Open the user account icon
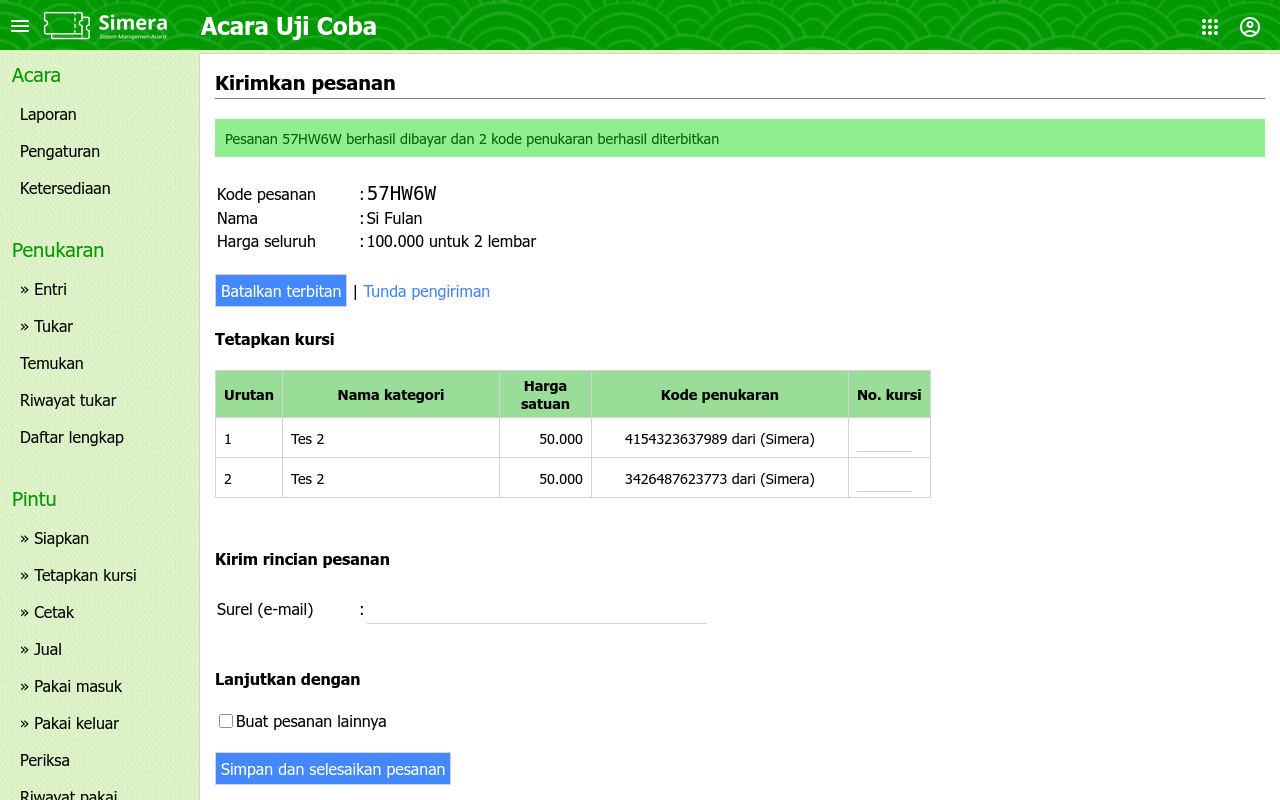Viewport: 1280px width, 800px height. [x=1250, y=27]
